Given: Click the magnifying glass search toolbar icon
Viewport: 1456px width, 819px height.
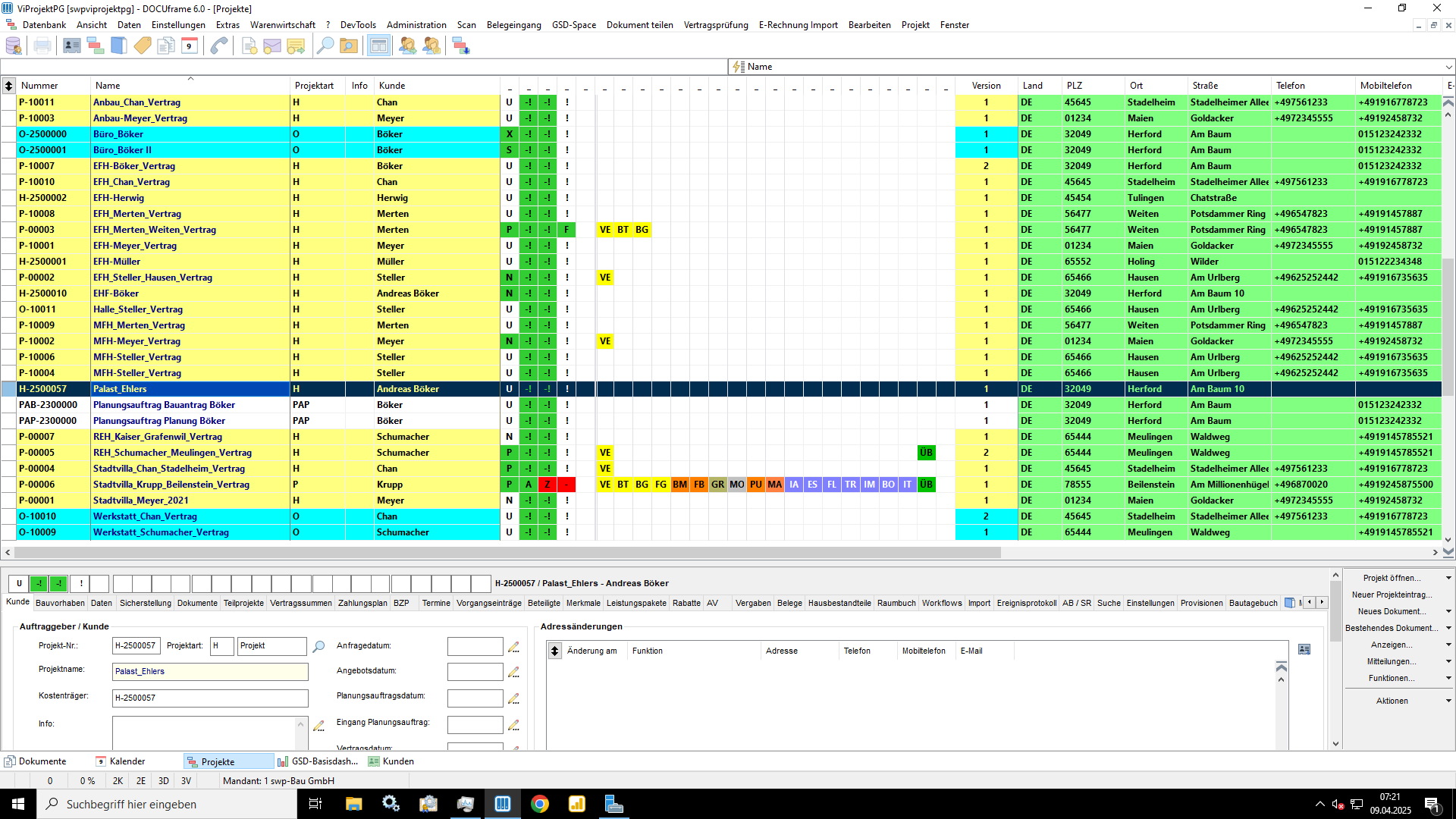Looking at the screenshot, I should tap(325, 46).
